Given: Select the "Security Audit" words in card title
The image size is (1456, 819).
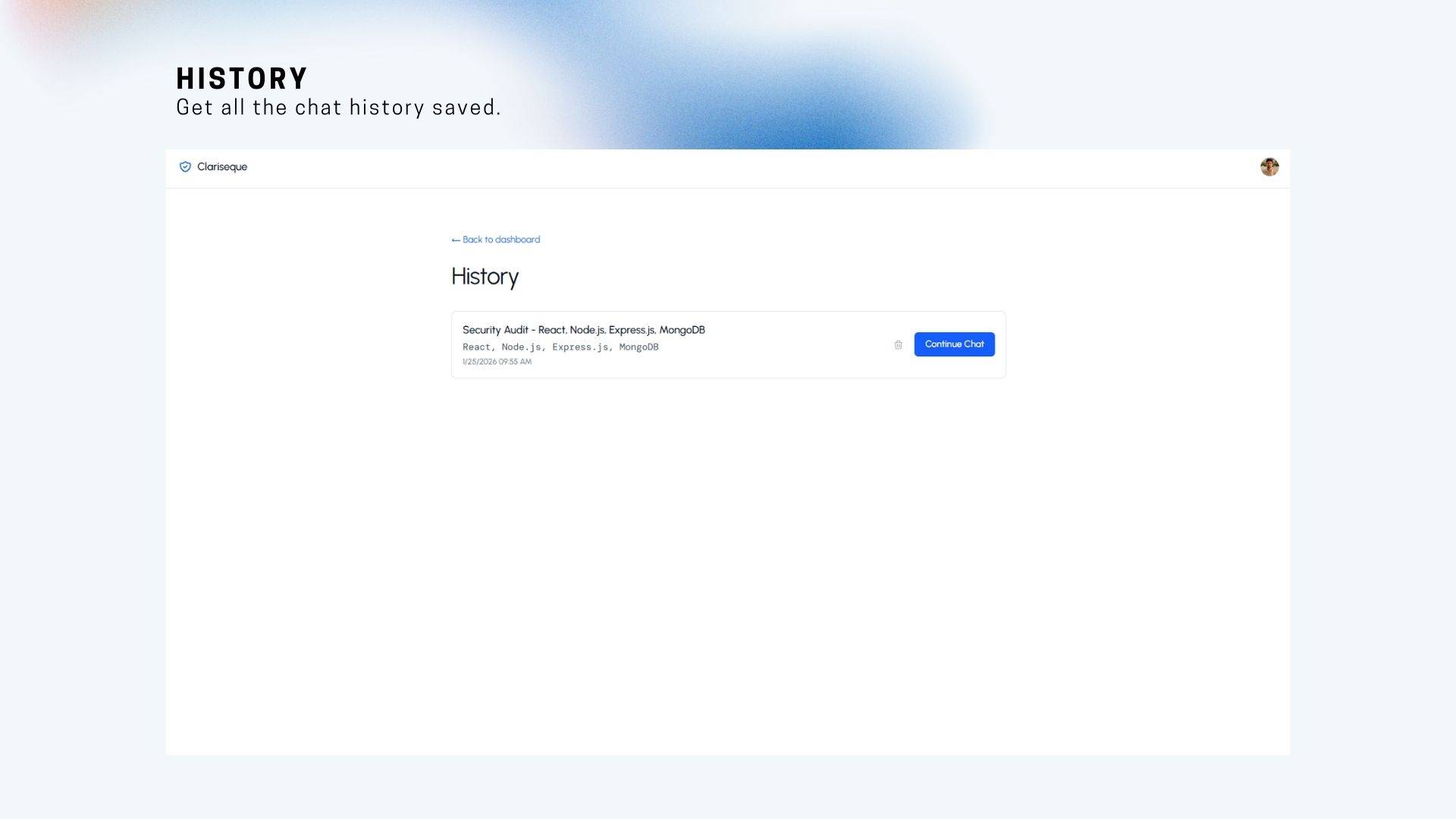Looking at the screenshot, I should [x=495, y=330].
